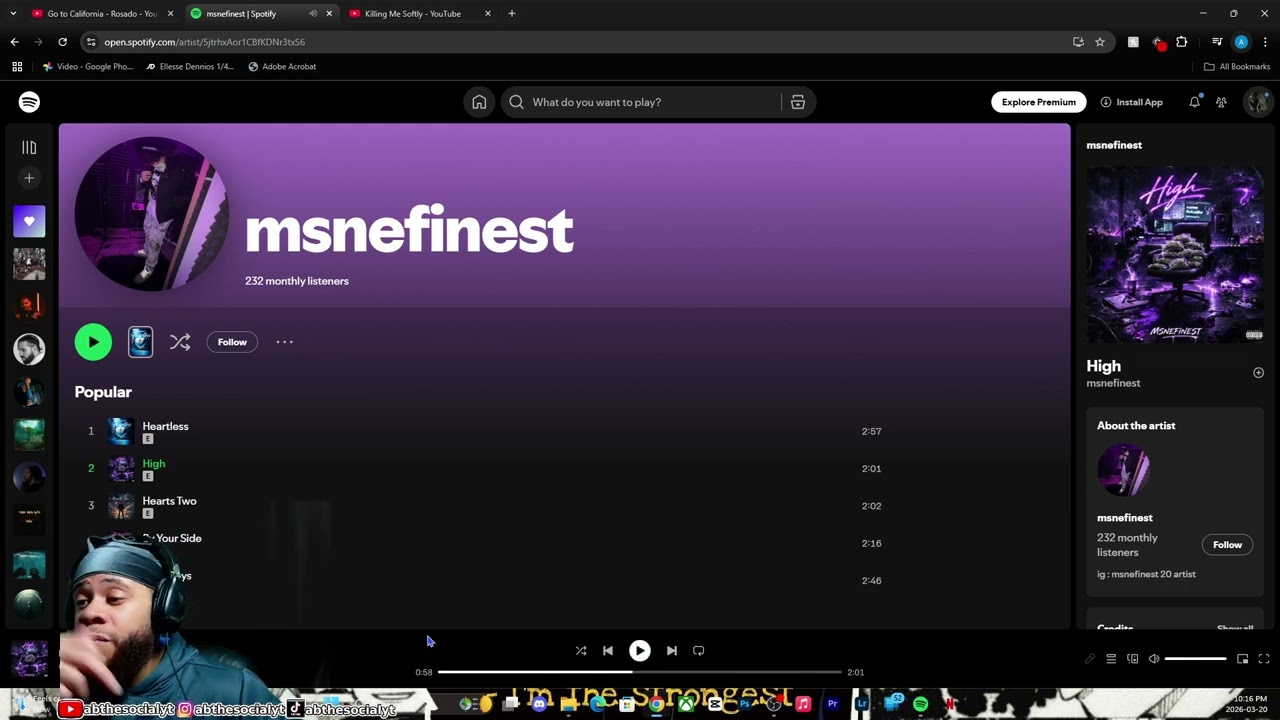Click the Chrome back arrow

(x=14, y=42)
